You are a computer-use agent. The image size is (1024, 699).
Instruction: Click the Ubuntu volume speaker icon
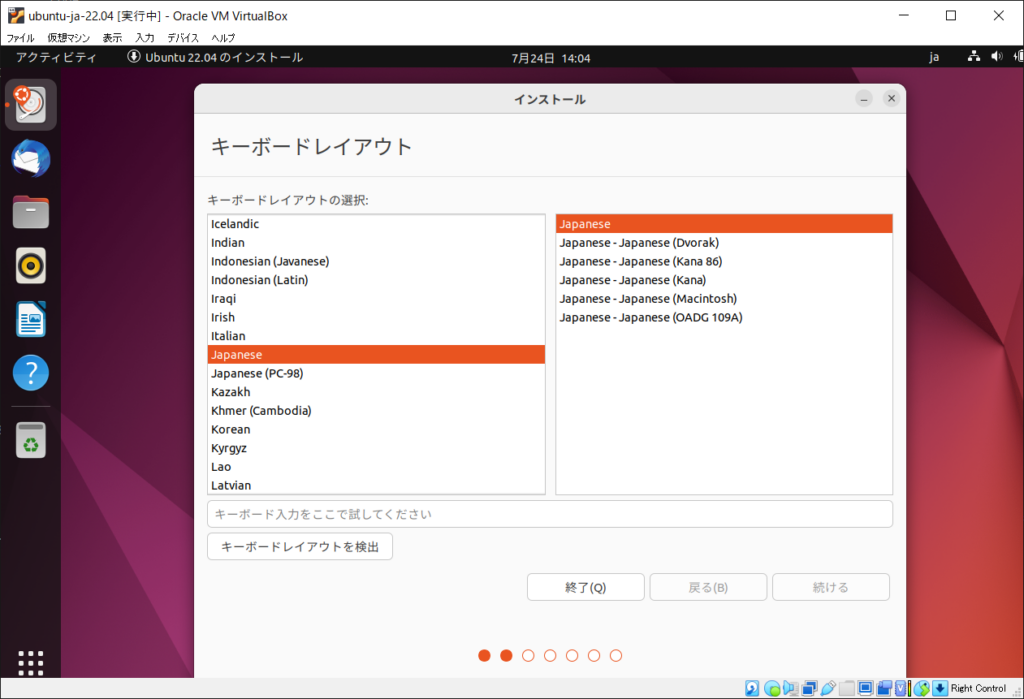point(997,57)
